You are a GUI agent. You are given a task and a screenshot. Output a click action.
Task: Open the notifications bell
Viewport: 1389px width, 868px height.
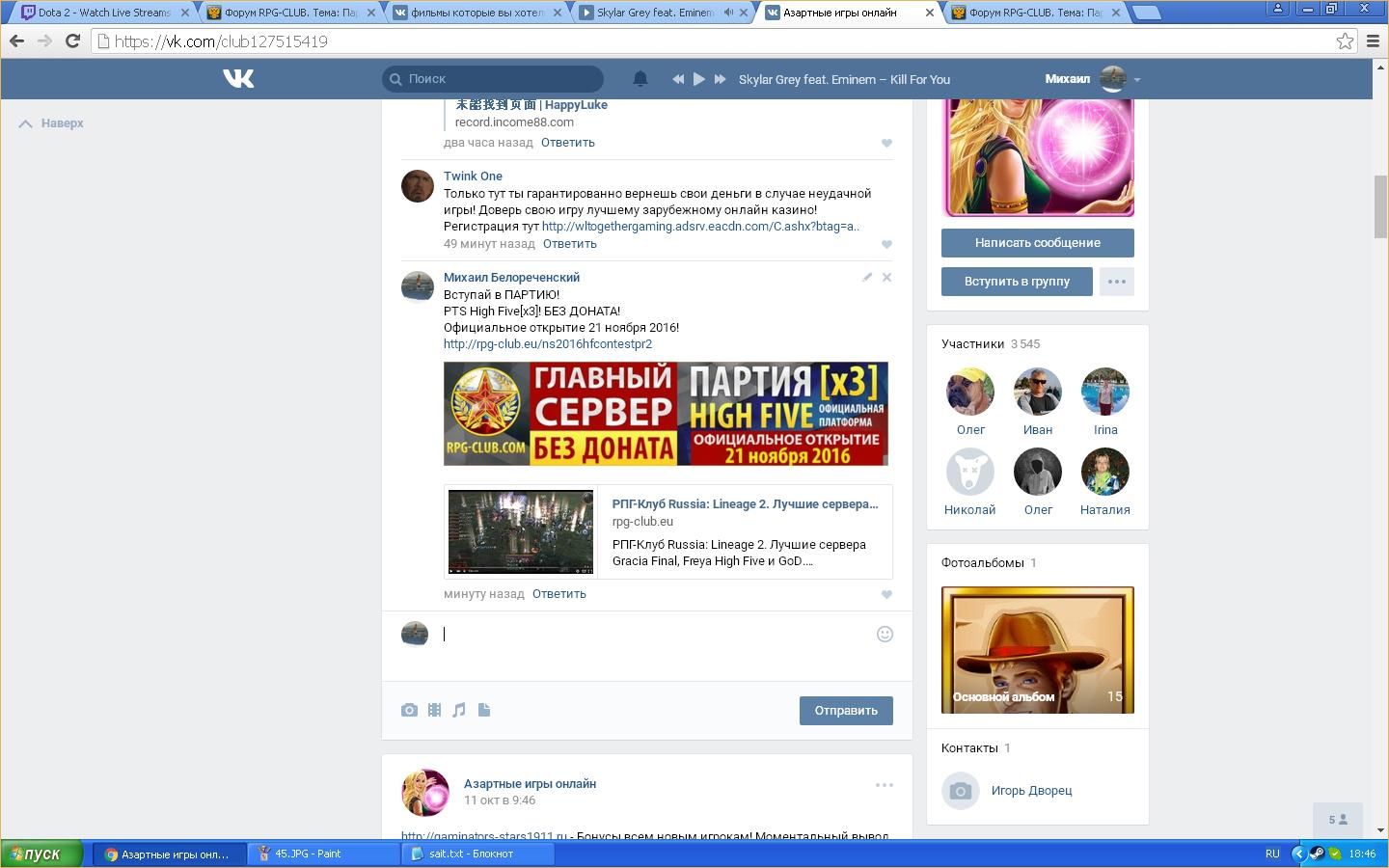[640, 79]
